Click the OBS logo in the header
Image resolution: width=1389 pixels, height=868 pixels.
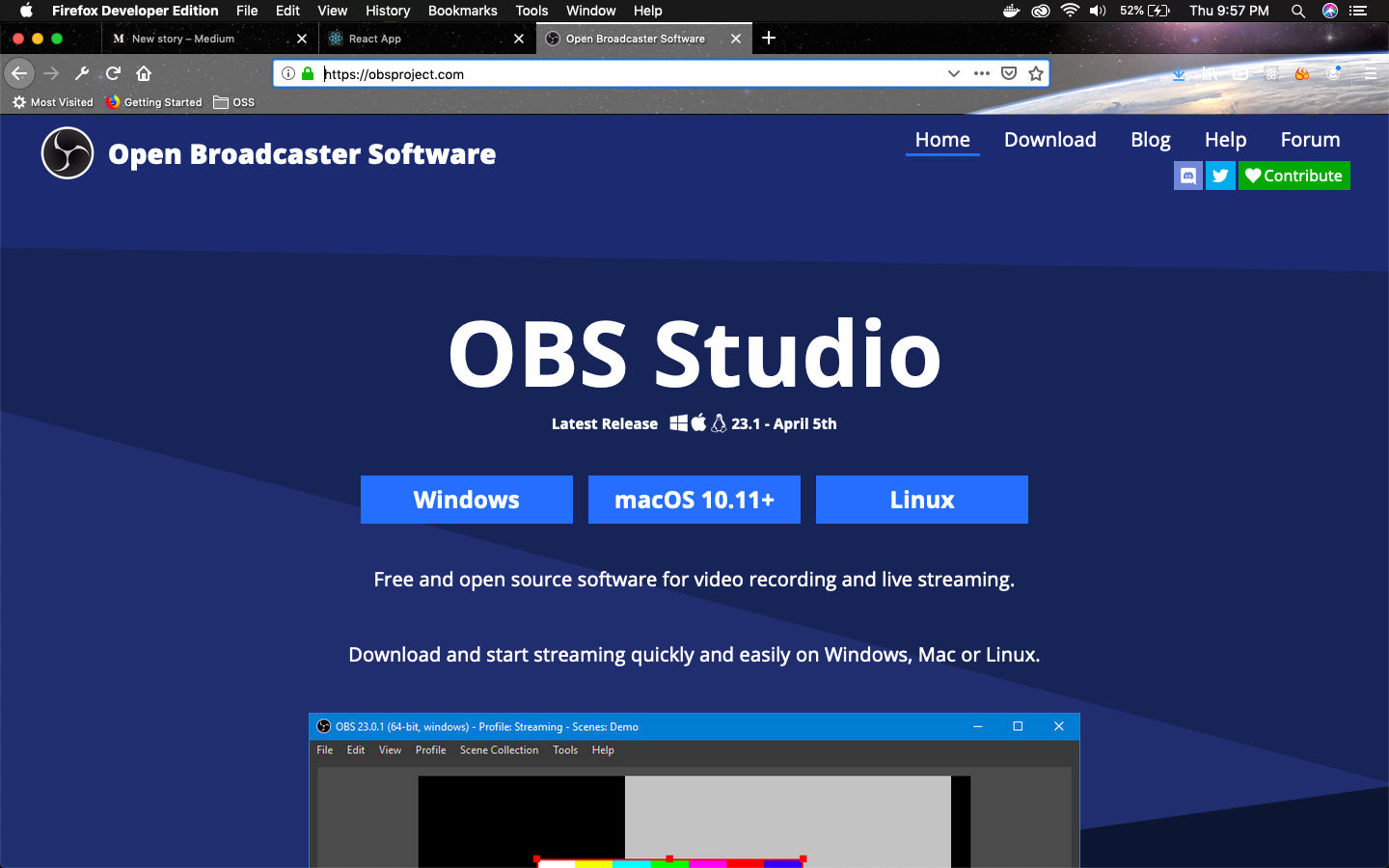[x=68, y=153]
